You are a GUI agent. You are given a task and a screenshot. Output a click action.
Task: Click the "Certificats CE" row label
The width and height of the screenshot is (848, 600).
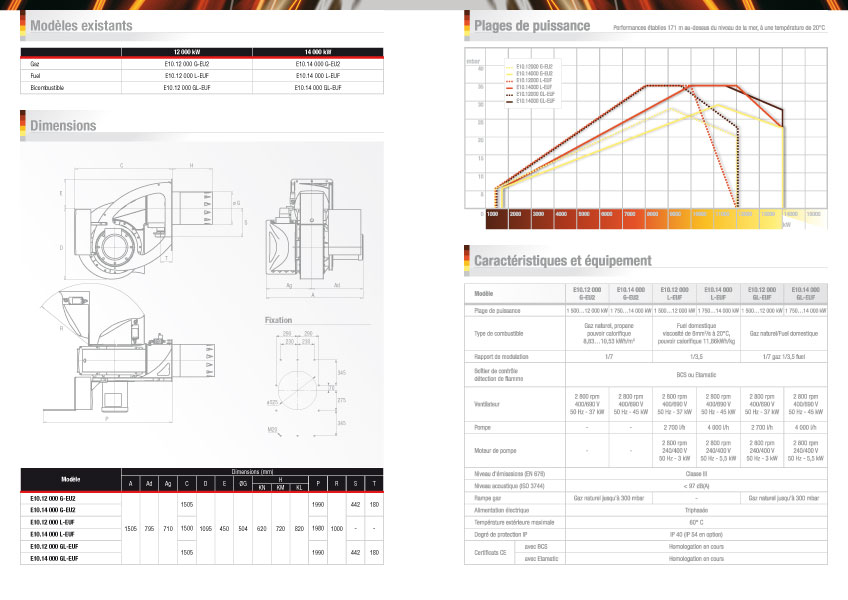[490, 552]
